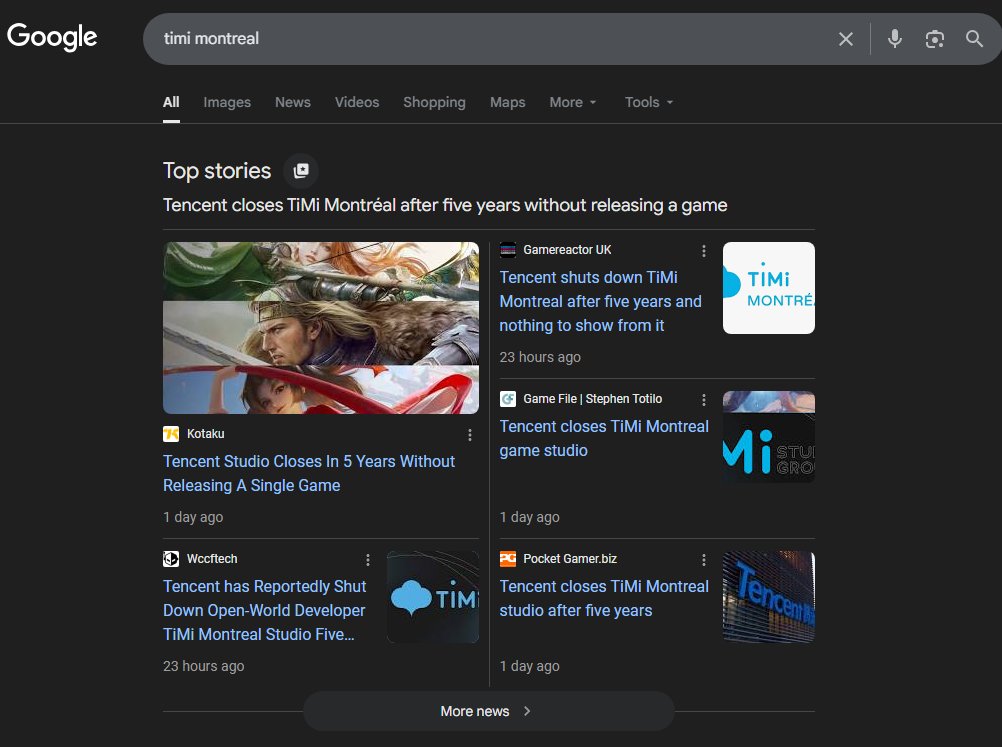Viewport: 1002px width, 747px height.
Task: Click the Wccftech source name
Action: pyautogui.click(x=212, y=559)
